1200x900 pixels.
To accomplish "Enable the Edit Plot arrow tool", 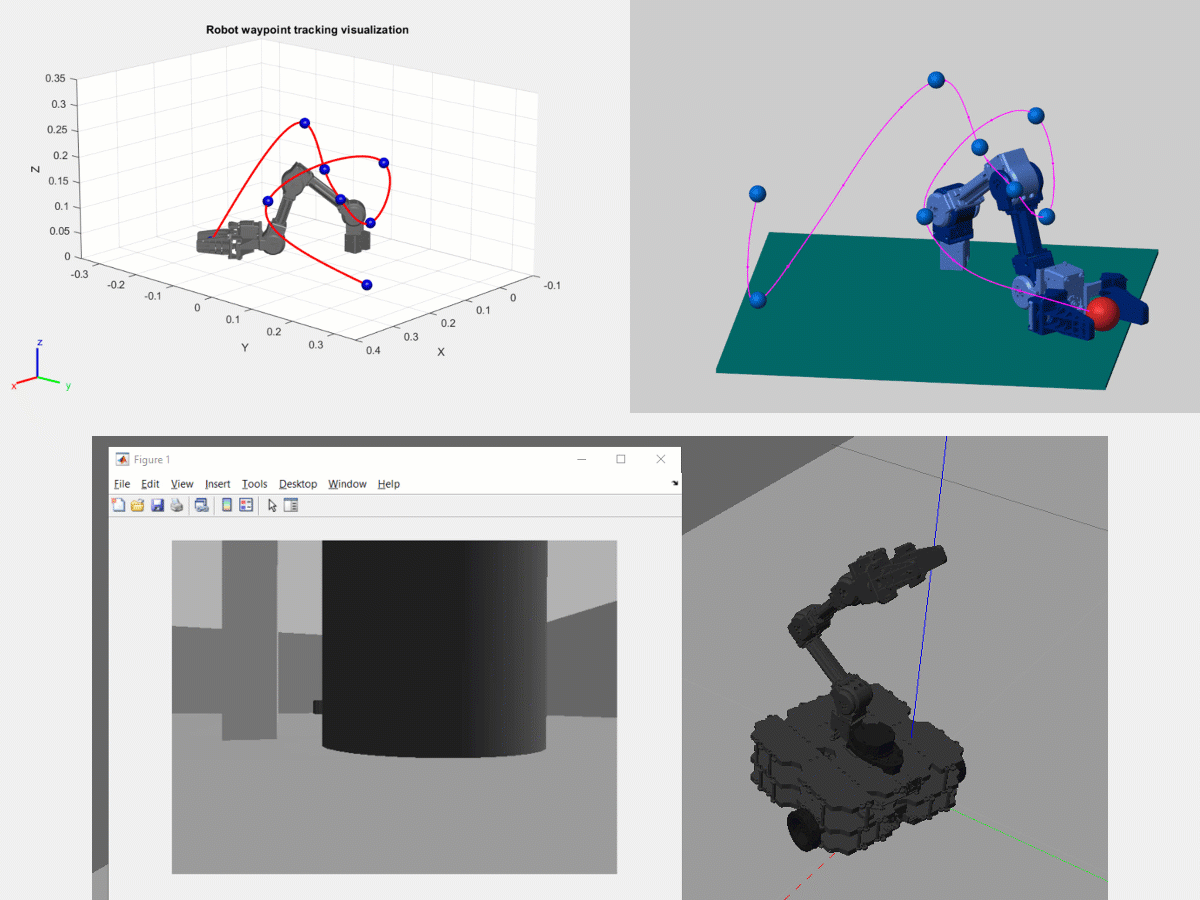I will click(x=272, y=506).
